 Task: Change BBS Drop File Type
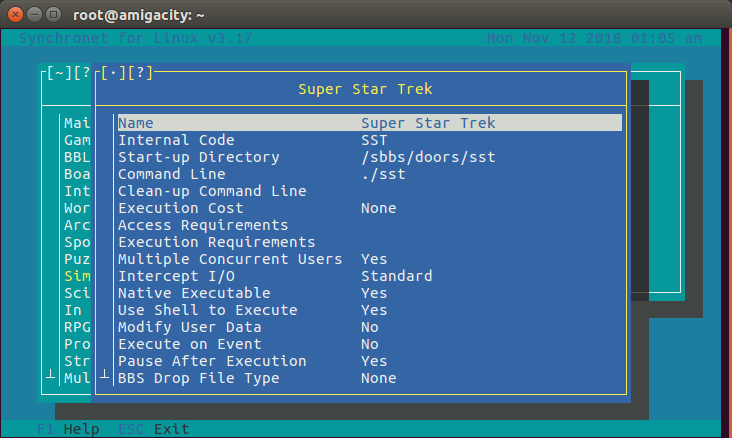click(x=369, y=378)
